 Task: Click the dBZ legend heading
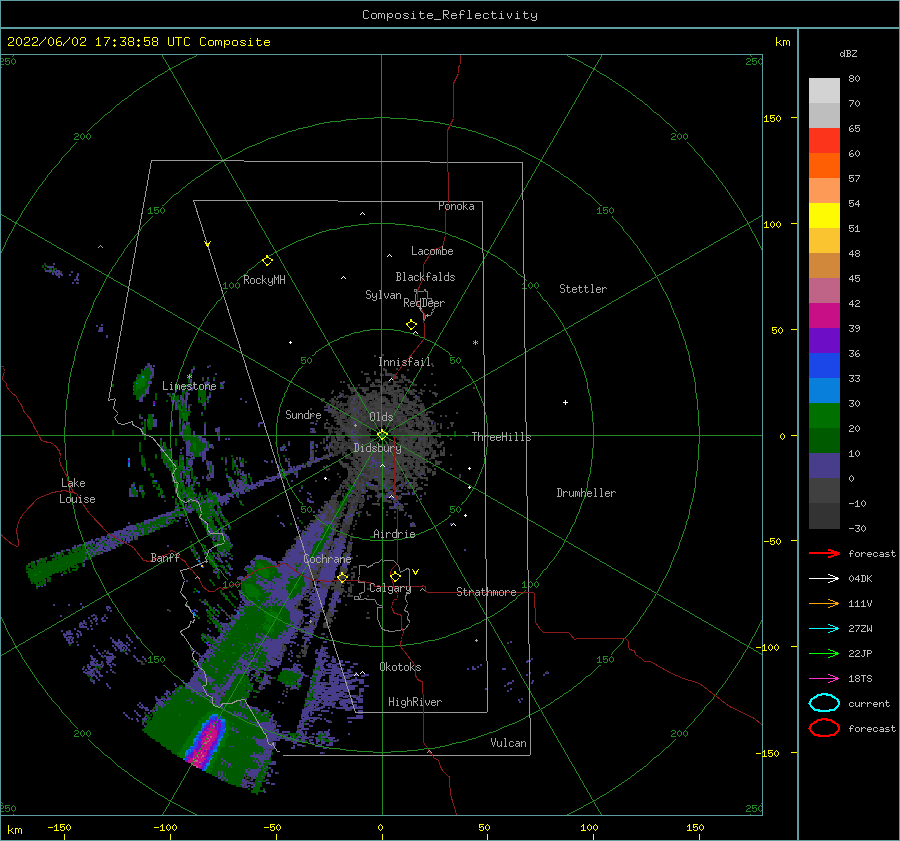pos(848,53)
